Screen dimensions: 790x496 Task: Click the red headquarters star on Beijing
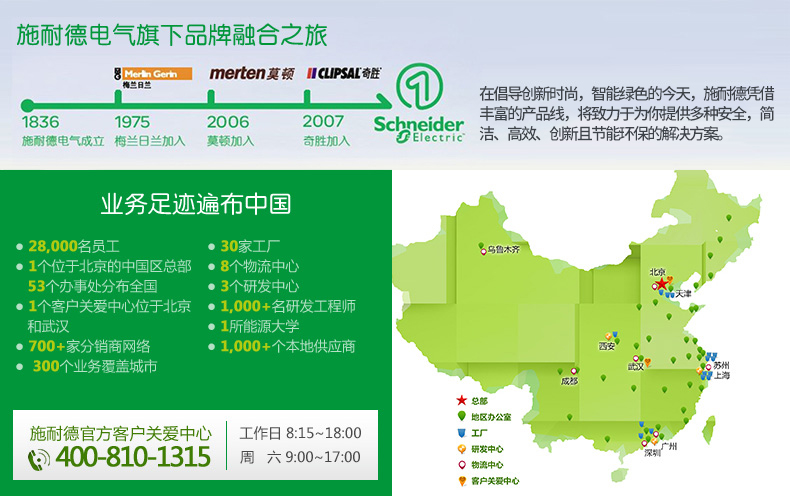point(661,284)
